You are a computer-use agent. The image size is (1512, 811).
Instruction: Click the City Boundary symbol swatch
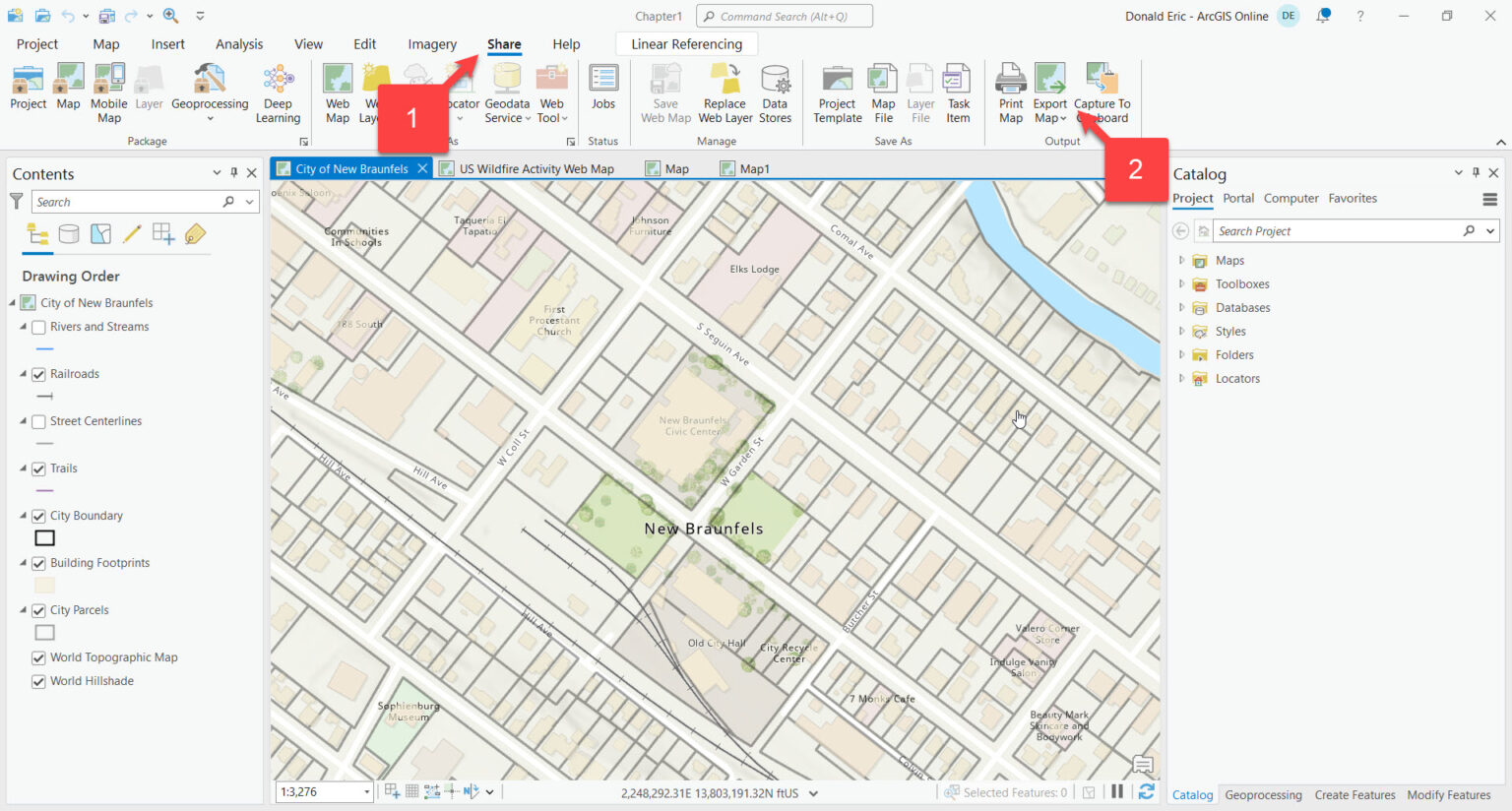point(44,537)
